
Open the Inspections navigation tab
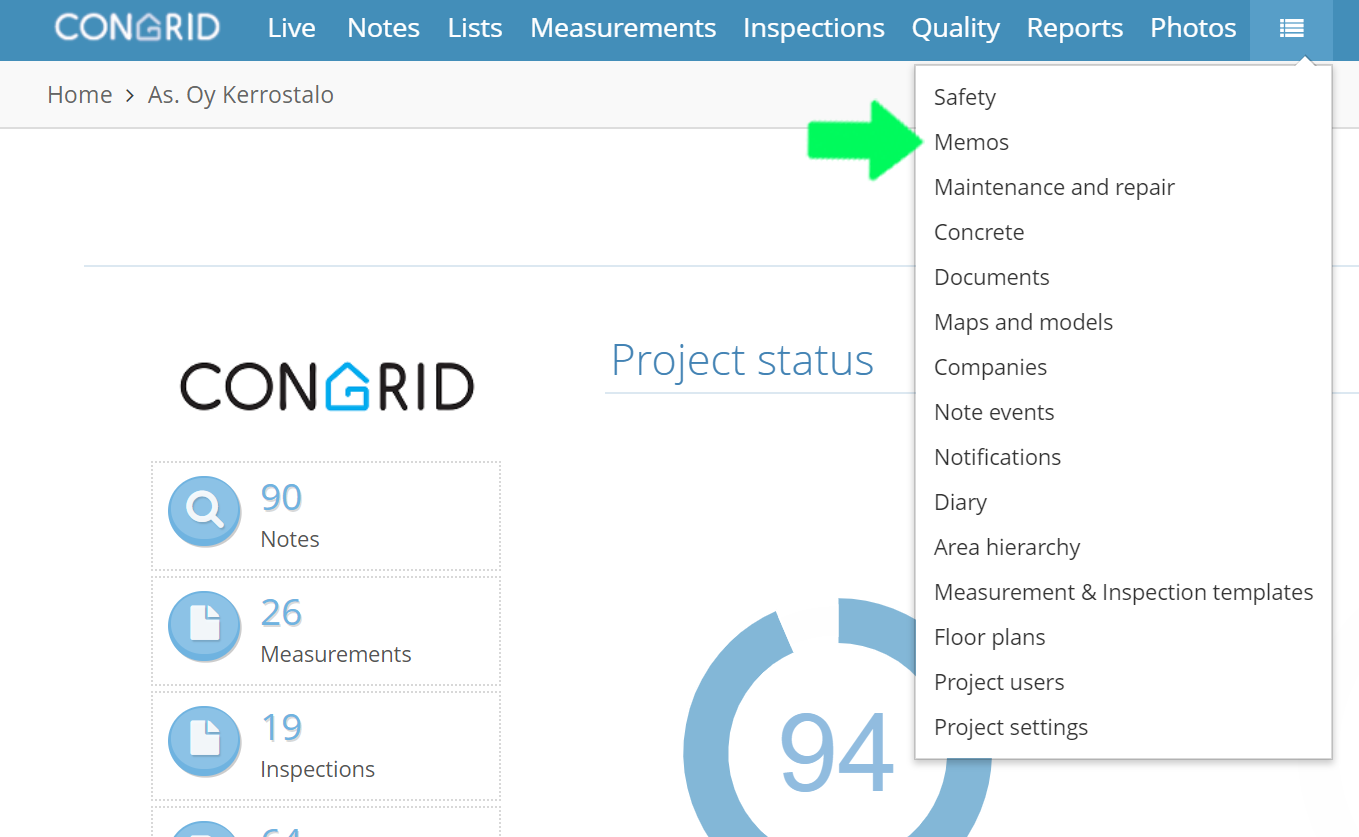click(x=814, y=28)
